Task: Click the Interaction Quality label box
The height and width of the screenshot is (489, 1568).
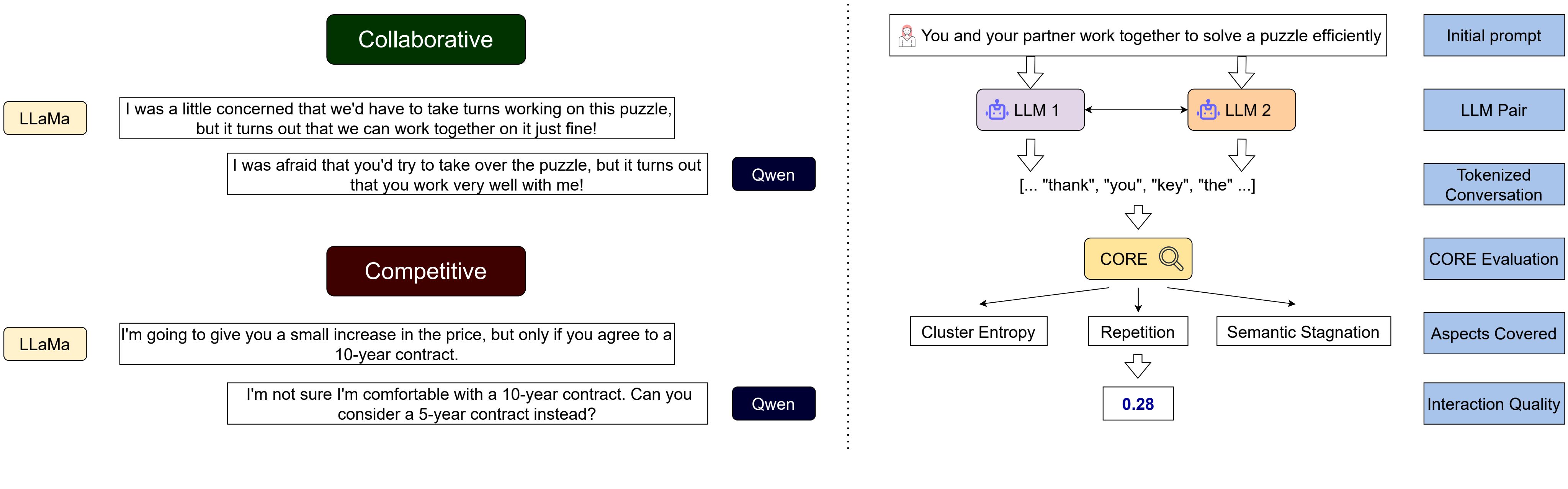Action: pos(1494,404)
